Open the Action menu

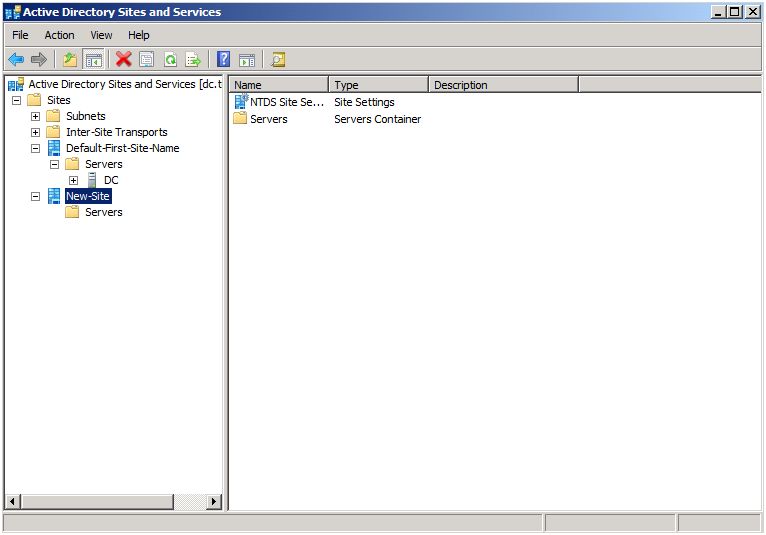60,35
